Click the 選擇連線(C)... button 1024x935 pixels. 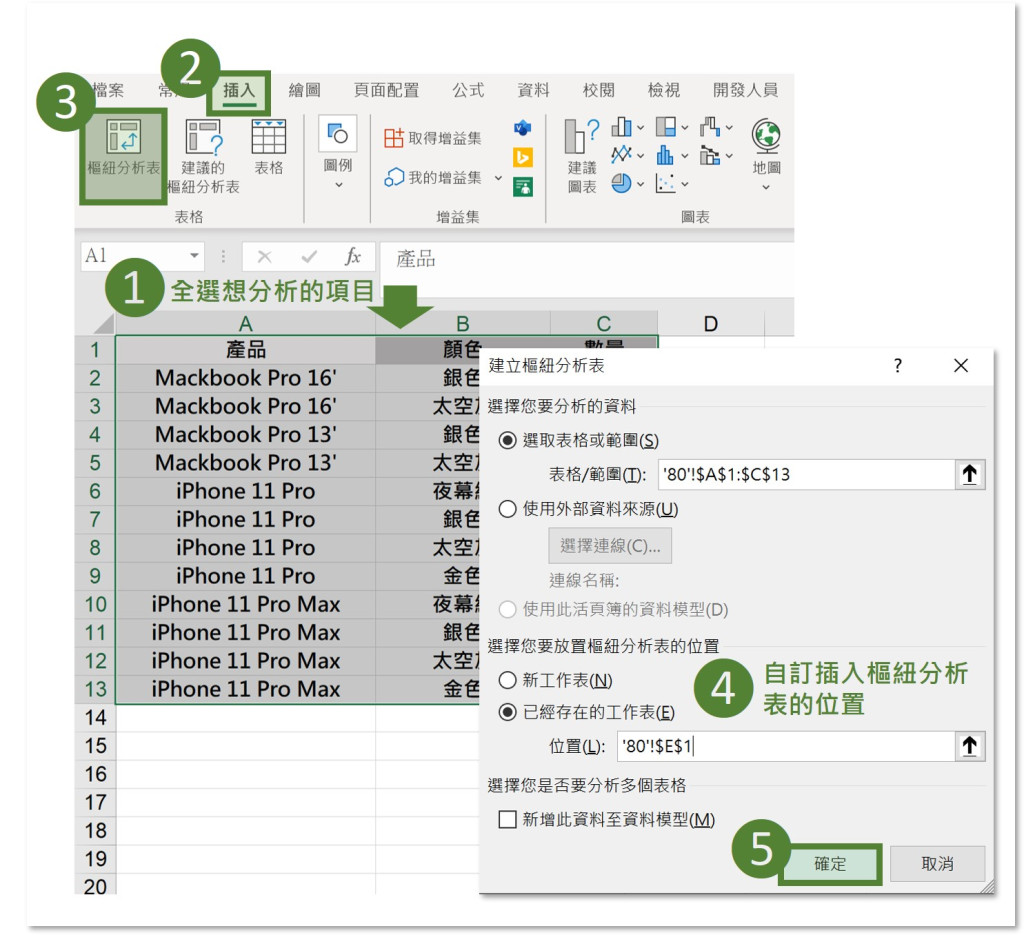(609, 545)
